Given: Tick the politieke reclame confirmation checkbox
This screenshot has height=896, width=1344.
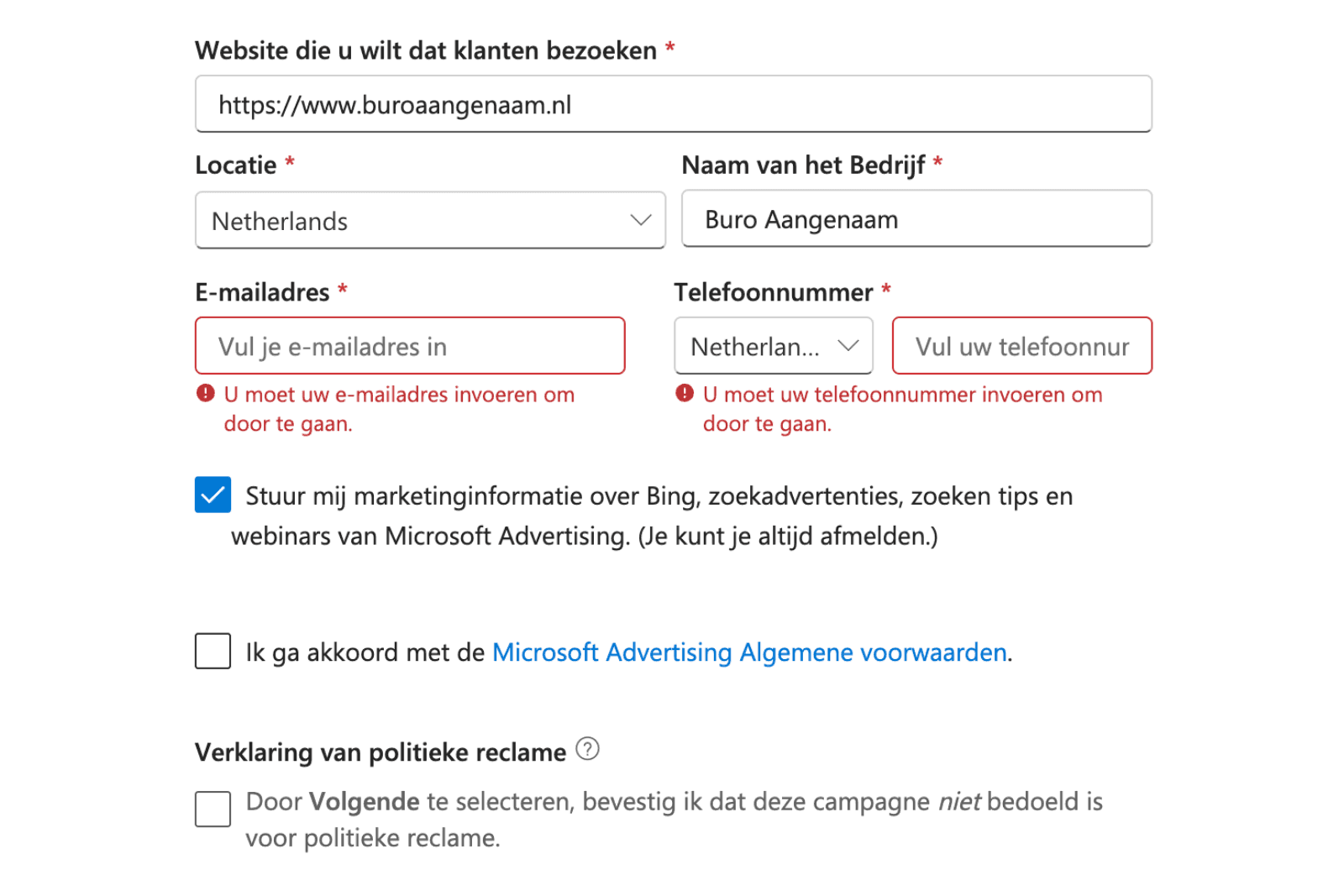Looking at the screenshot, I should click(x=213, y=809).
